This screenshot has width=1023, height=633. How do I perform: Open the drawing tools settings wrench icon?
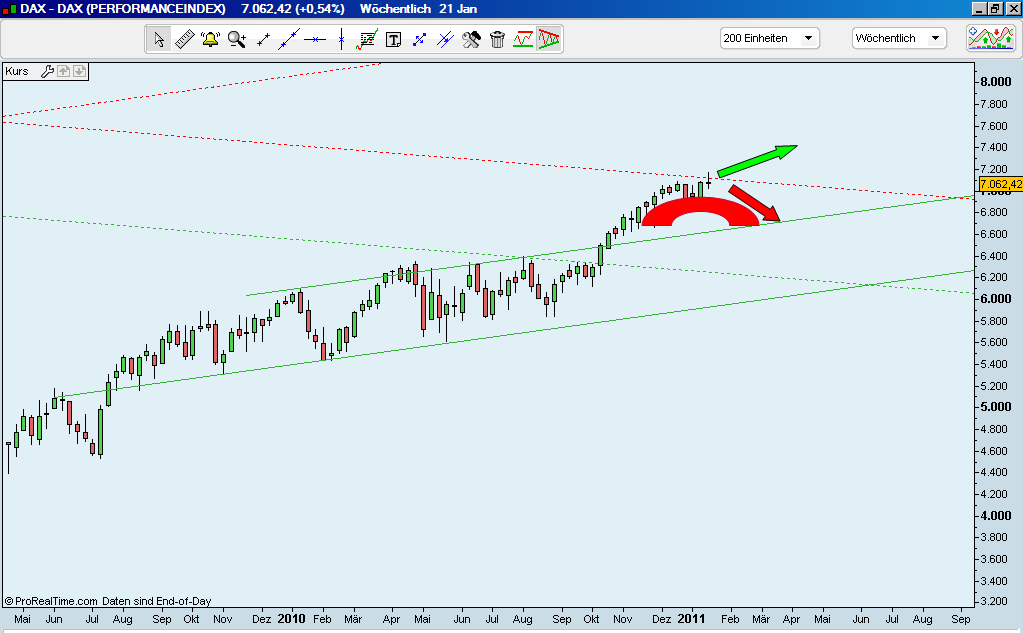pyautogui.click(x=470, y=39)
